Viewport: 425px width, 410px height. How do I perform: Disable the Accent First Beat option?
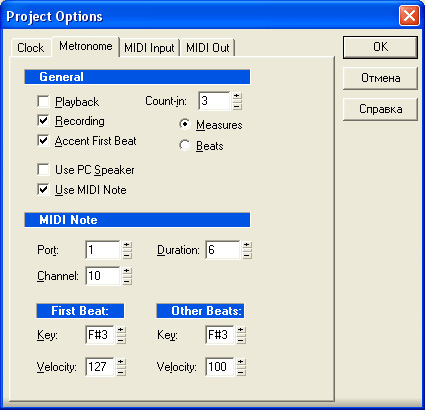[43, 140]
